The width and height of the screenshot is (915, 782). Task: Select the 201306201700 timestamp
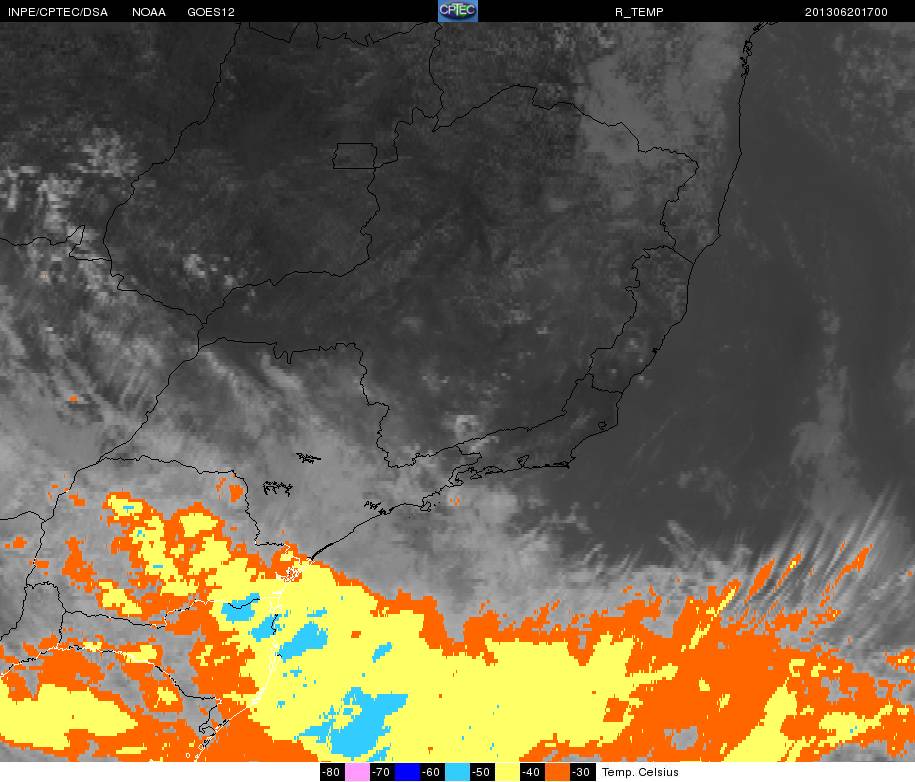coord(846,12)
